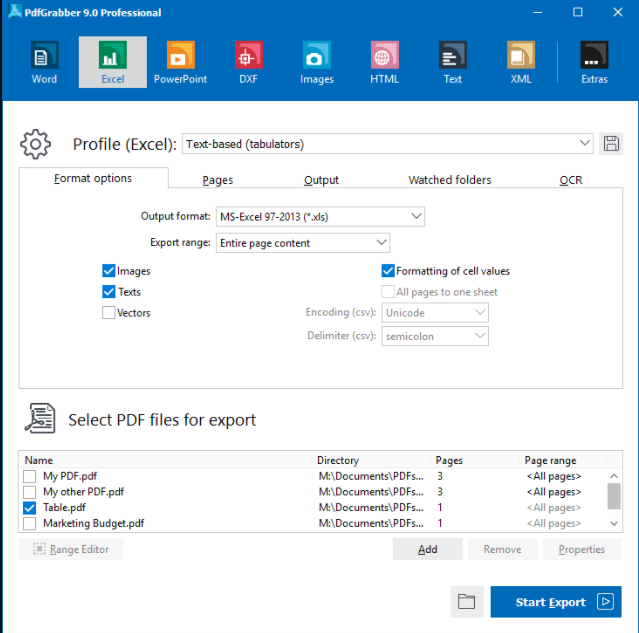Click the file list scrollbar down arrow
This screenshot has height=633, width=639.
pos(614,523)
